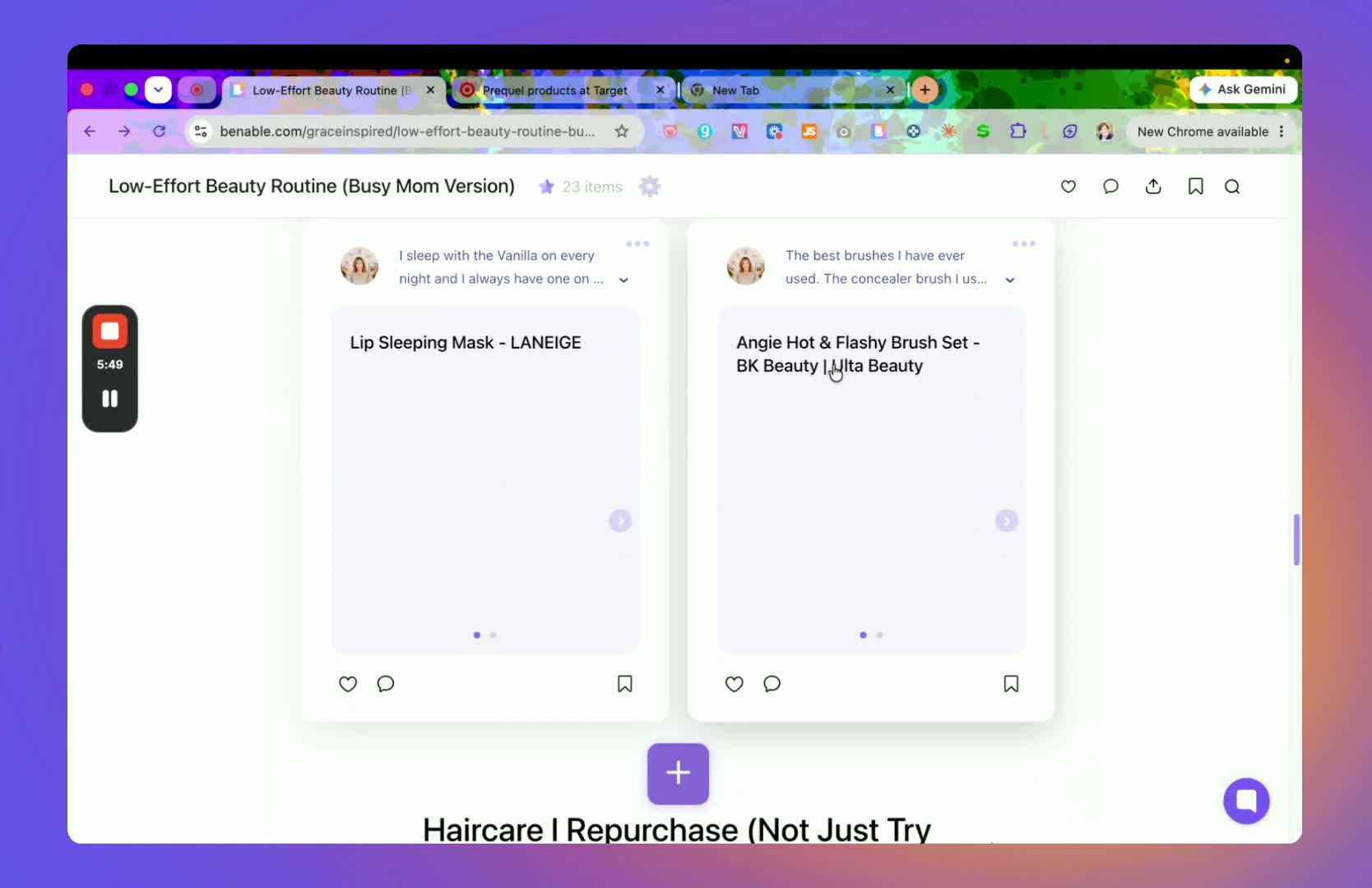Viewport: 1372px width, 888px height.
Task: Comment on the Angie Brush Set card
Action: tap(772, 684)
